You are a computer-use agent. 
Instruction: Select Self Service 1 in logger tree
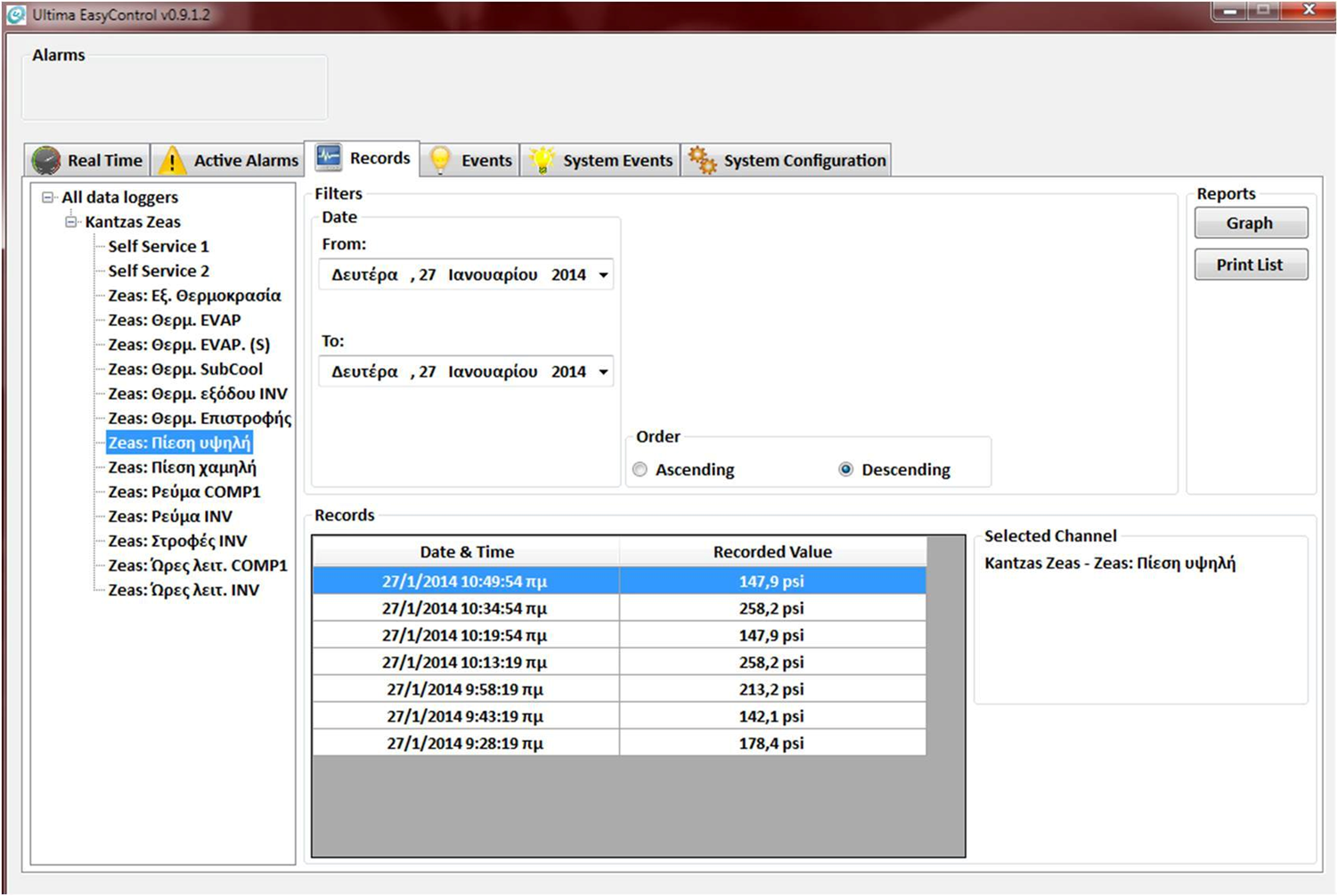(159, 247)
